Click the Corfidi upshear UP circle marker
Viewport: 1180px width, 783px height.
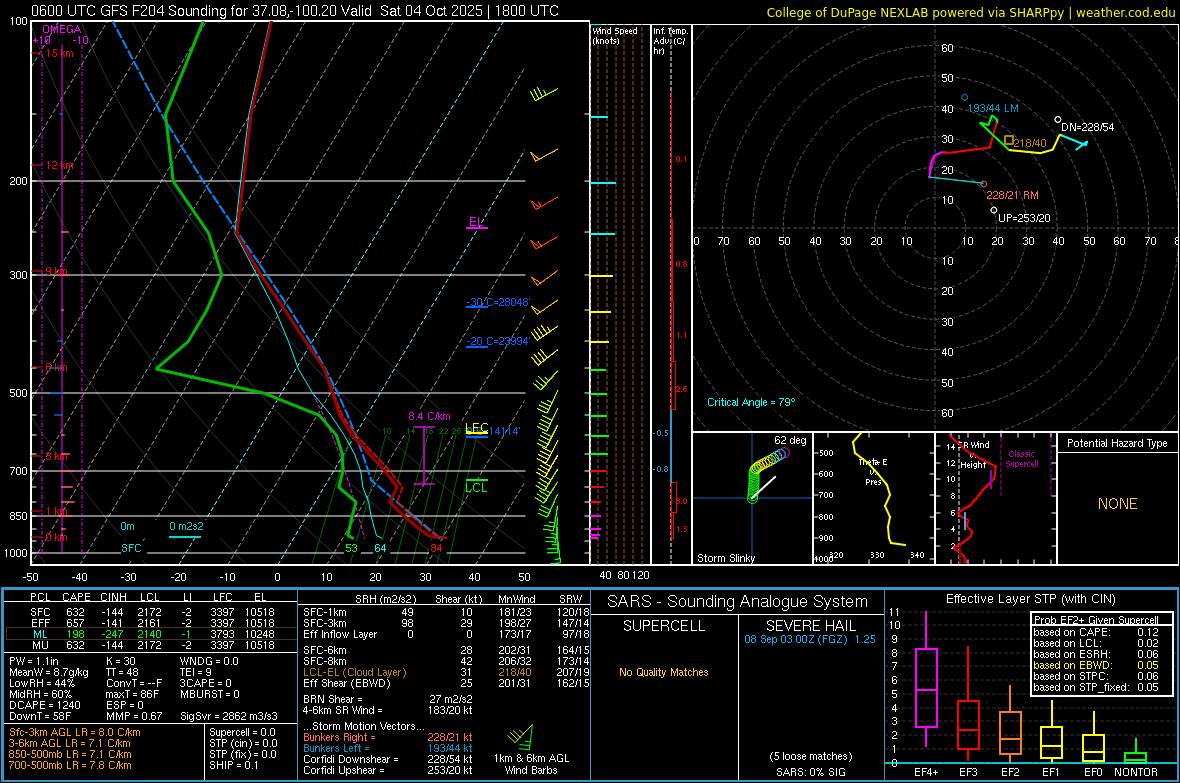pos(994,211)
